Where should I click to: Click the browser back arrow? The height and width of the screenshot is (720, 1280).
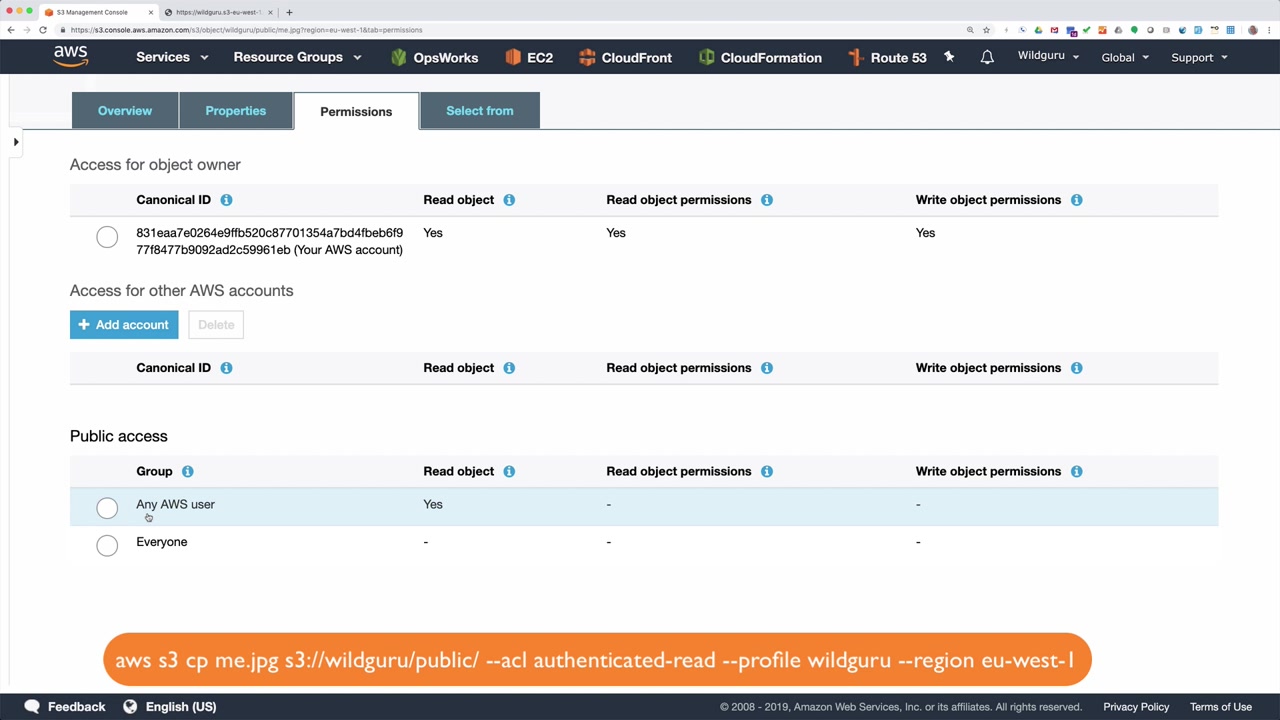(11, 30)
